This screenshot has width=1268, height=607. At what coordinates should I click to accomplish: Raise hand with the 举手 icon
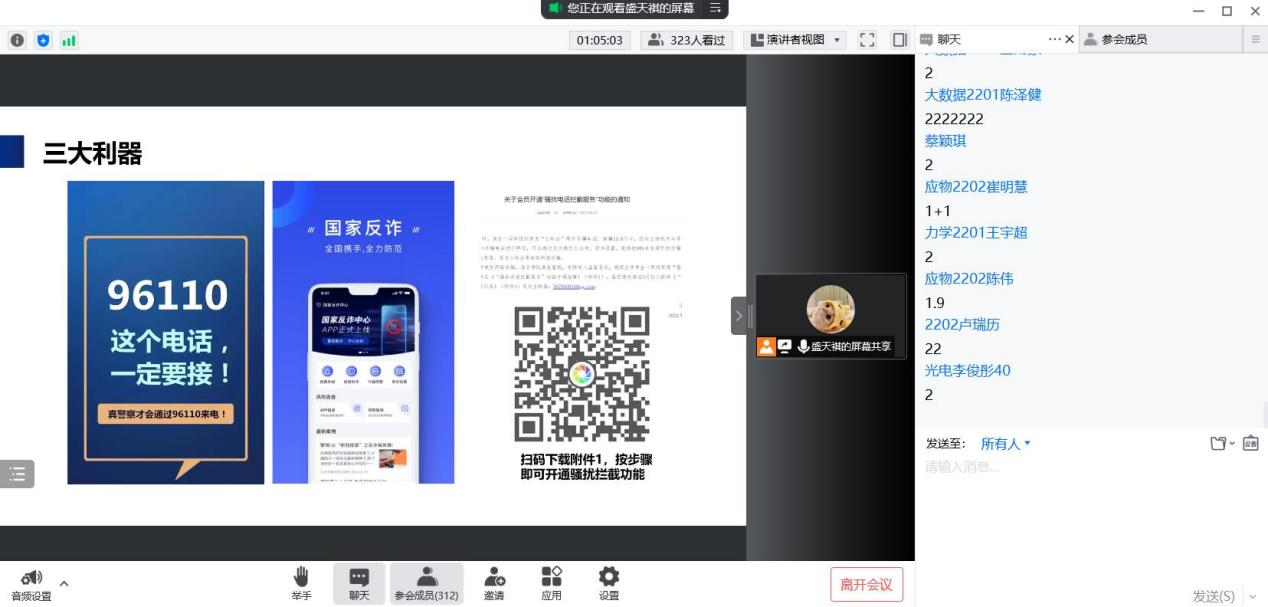coord(301,583)
